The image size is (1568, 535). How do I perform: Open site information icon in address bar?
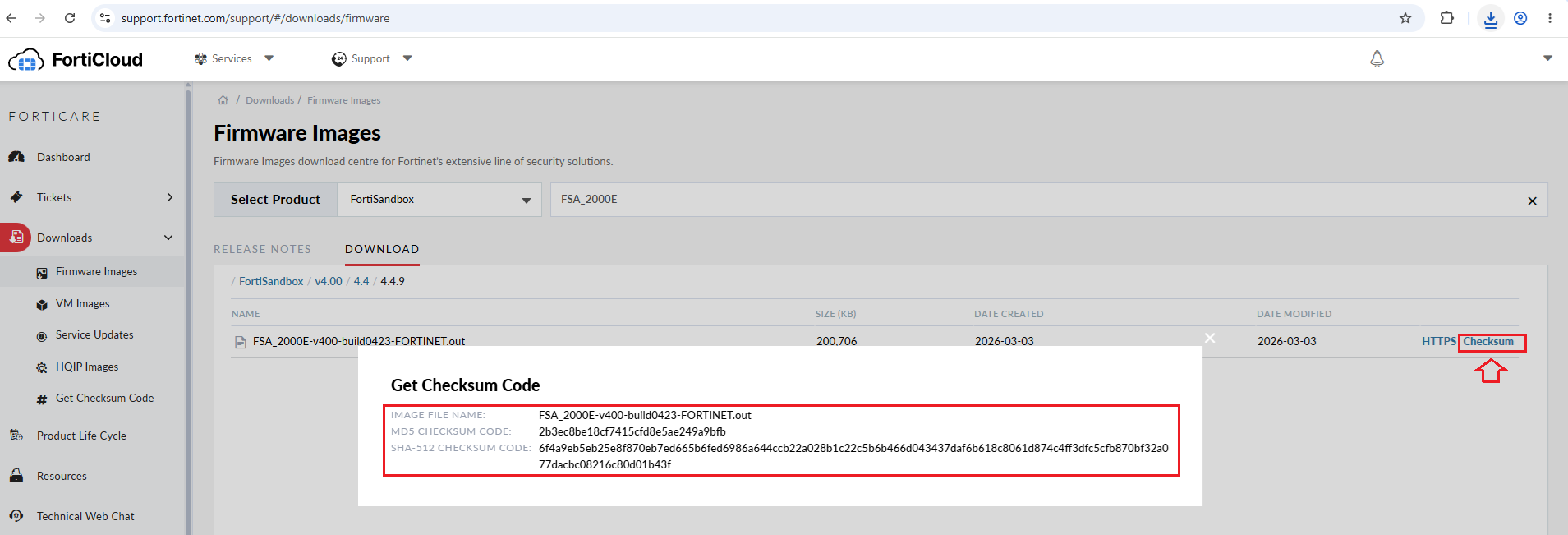[x=105, y=18]
